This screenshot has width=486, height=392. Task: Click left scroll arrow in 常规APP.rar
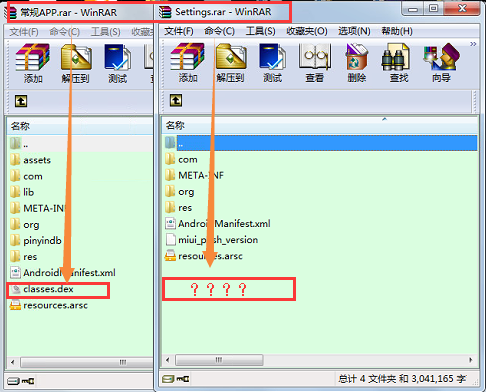coord(13,362)
